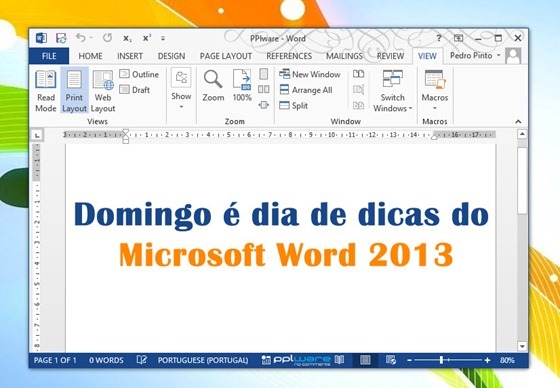Expand the Macros dropdown arrow
This screenshot has height=388, width=560.
coord(435,108)
